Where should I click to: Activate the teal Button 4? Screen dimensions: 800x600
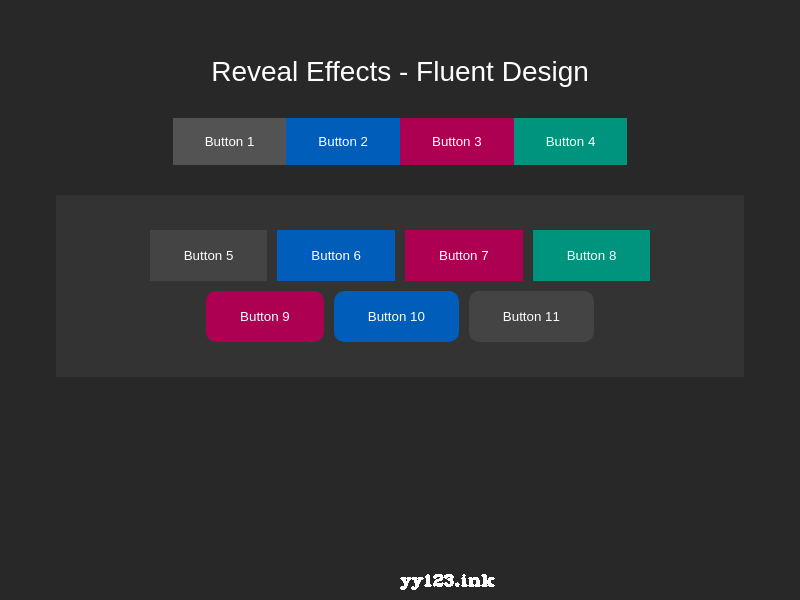pyautogui.click(x=570, y=141)
